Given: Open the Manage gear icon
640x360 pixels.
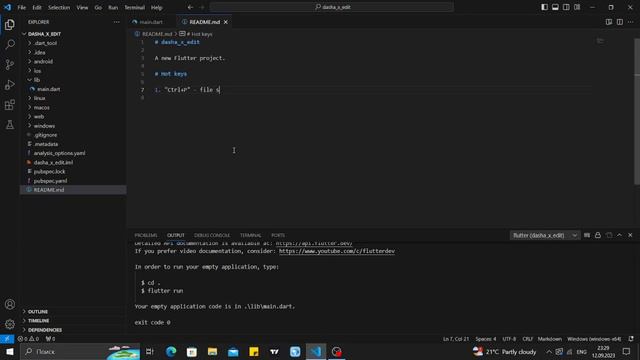Looking at the screenshot, I should [x=10, y=324].
